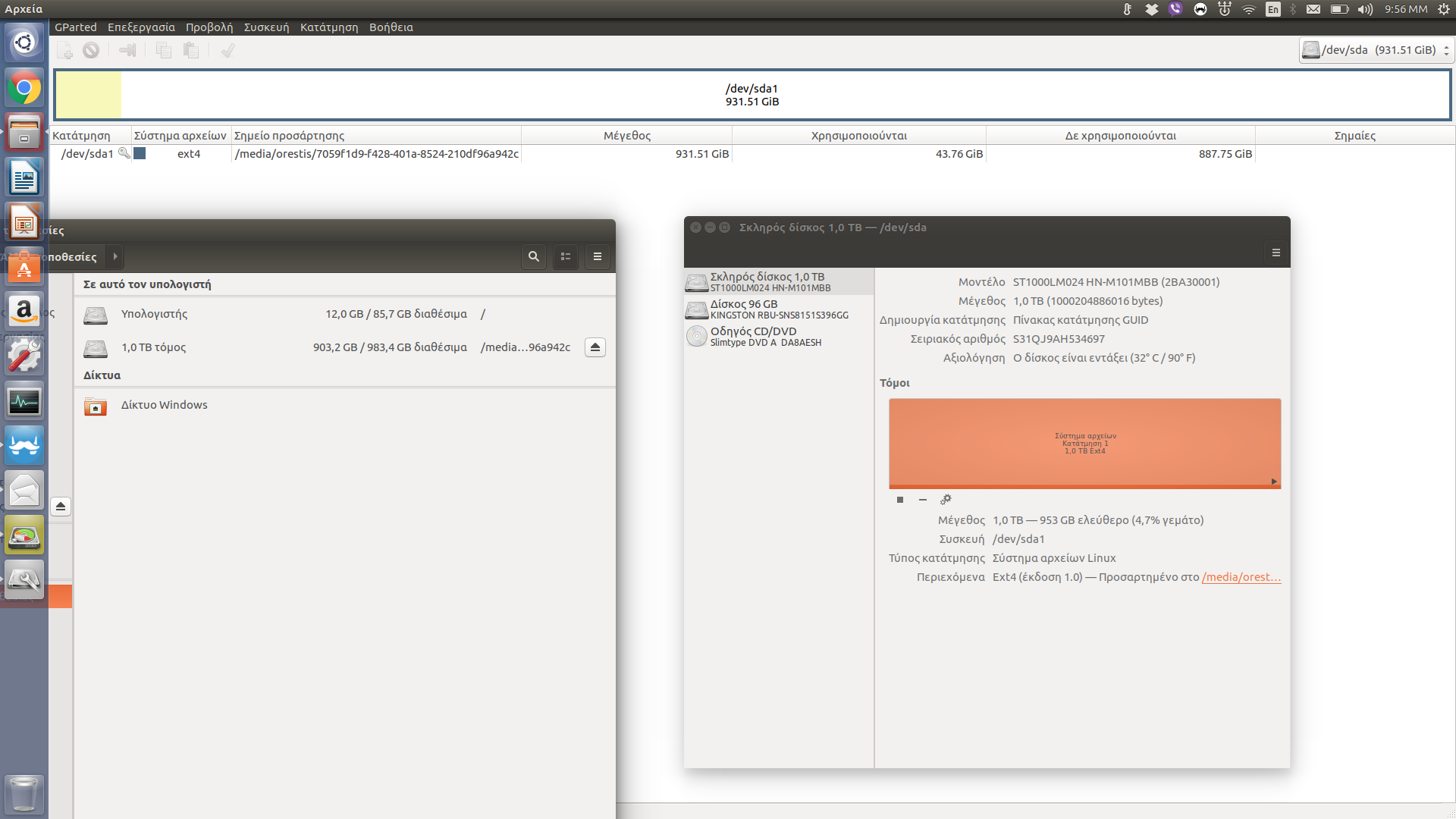Image resolution: width=1456 pixels, height=819 pixels.
Task: Click GParted delete partition toolbar icon
Action: click(91, 50)
